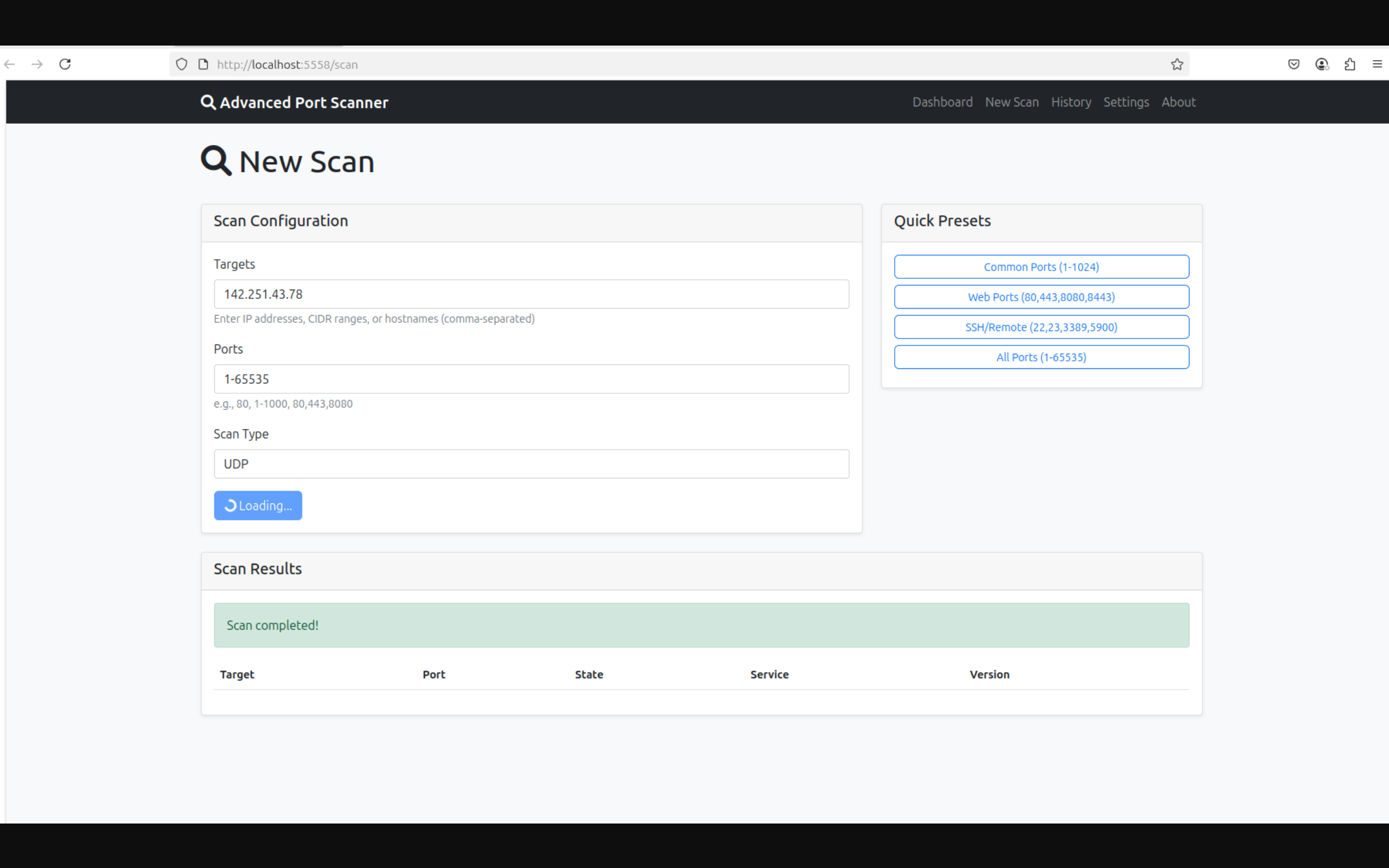Click the State column header
The image size is (1389, 868).
589,674
